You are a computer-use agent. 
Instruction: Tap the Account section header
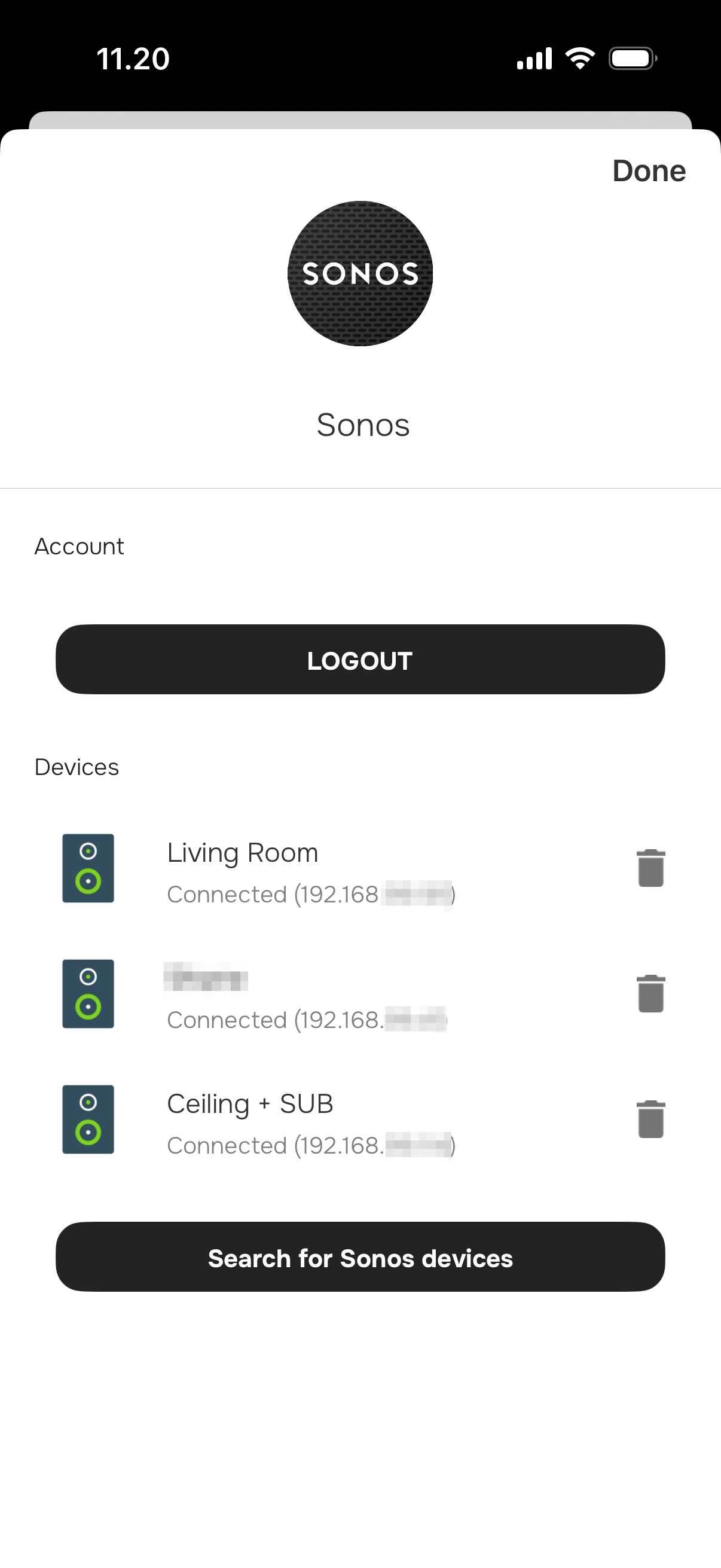coord(79,547)
